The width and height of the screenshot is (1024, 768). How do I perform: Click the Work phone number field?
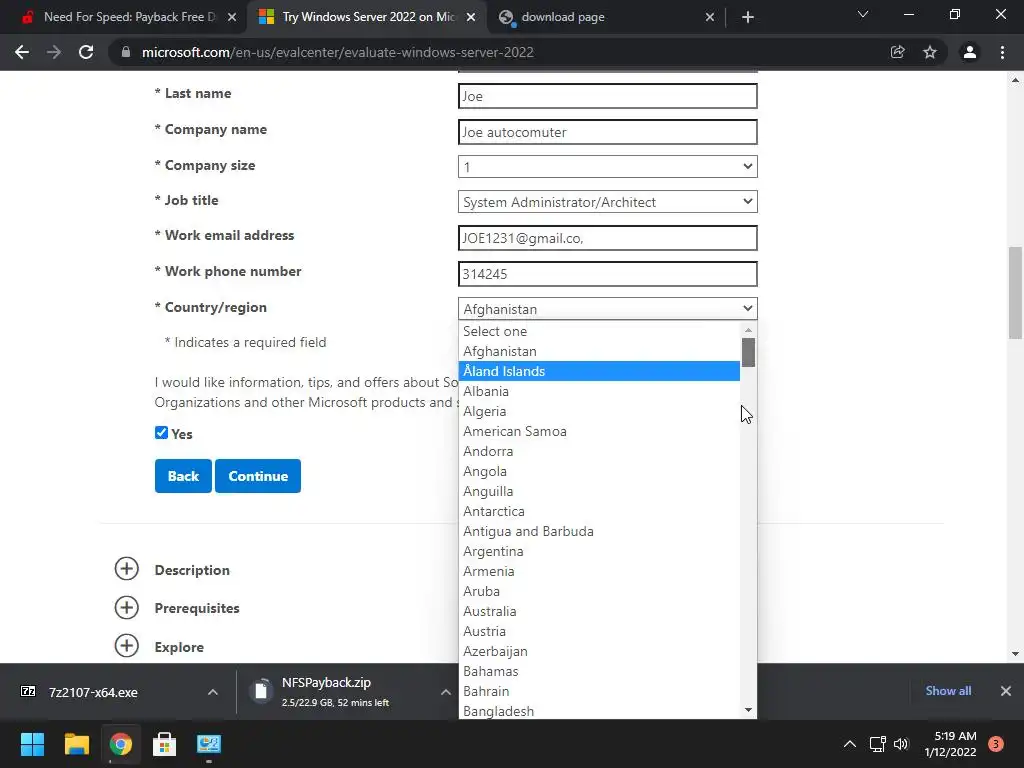point(607,274)
